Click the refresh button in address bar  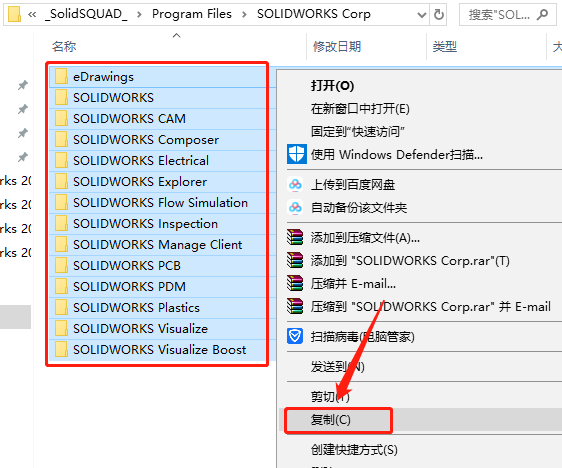point(438,14)
